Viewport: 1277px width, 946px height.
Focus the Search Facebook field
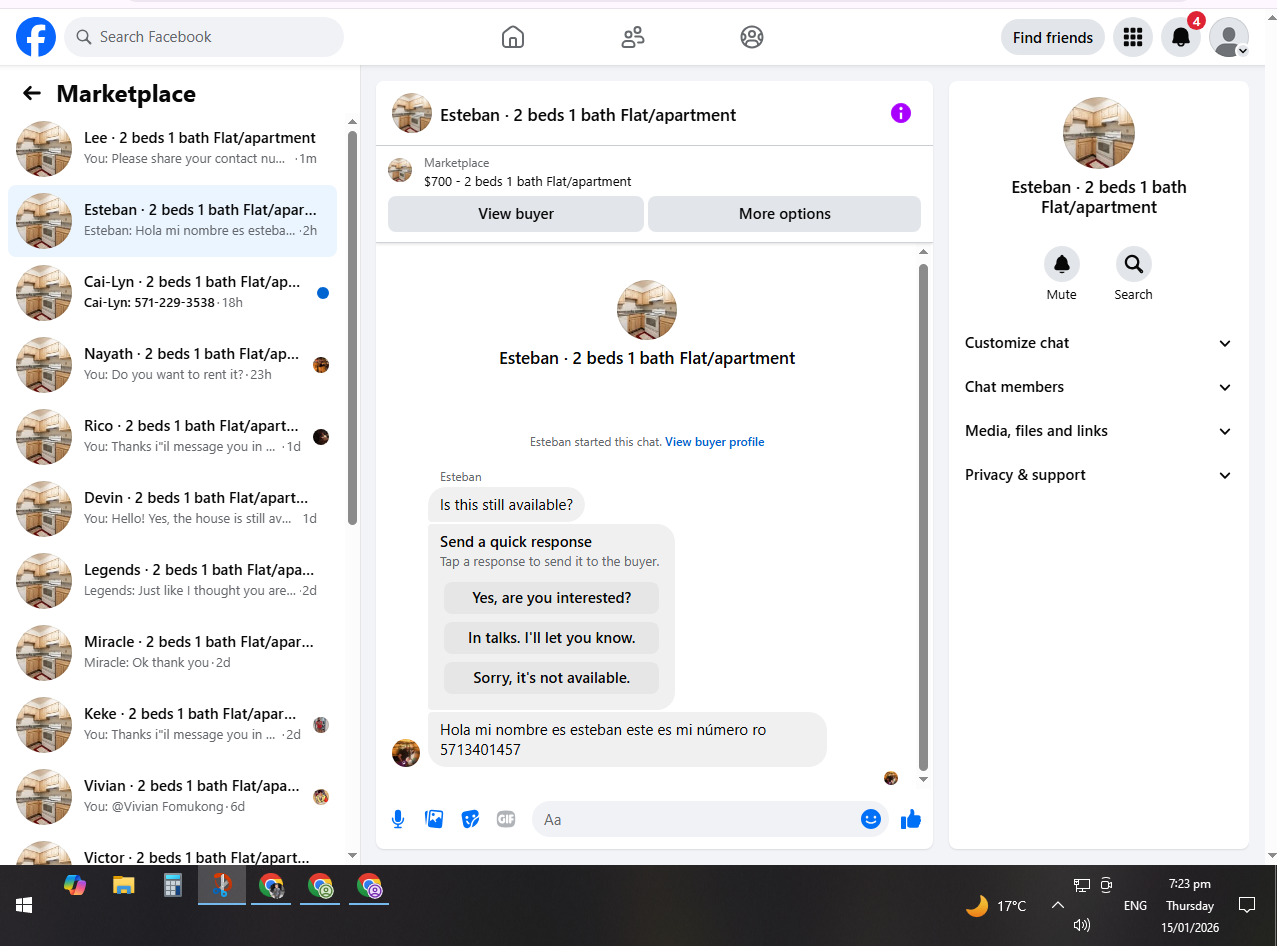[x=204, y=37]
